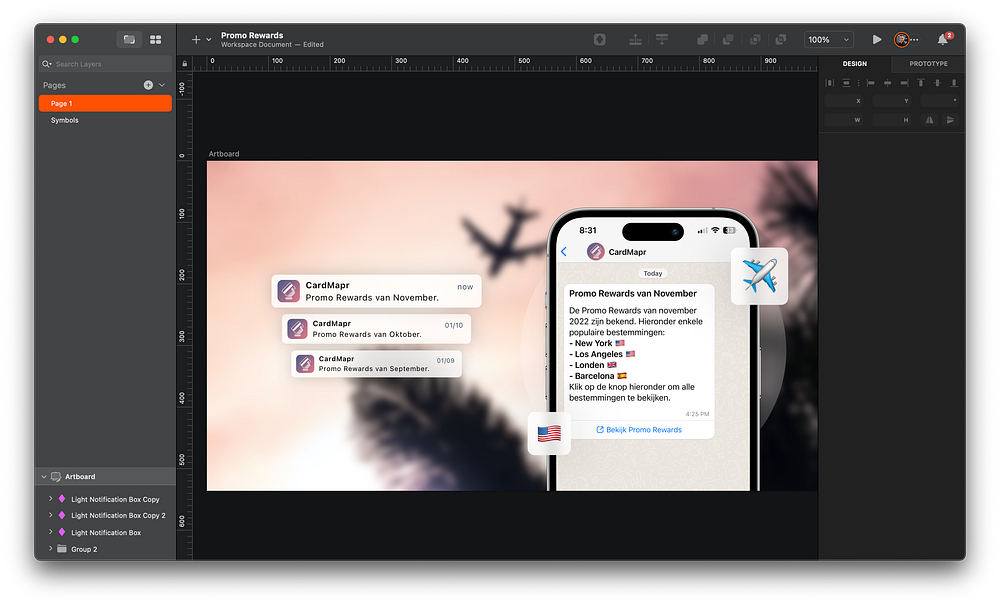The height and width of the screenshot is (606, 1000).
Task: Click the Today date pill in chat
Action: click(652, 274)
